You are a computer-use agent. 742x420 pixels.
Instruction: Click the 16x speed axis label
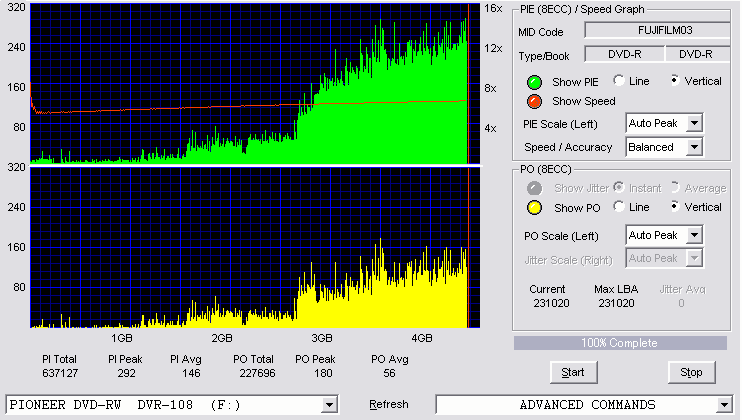click(x=493, y=9)
